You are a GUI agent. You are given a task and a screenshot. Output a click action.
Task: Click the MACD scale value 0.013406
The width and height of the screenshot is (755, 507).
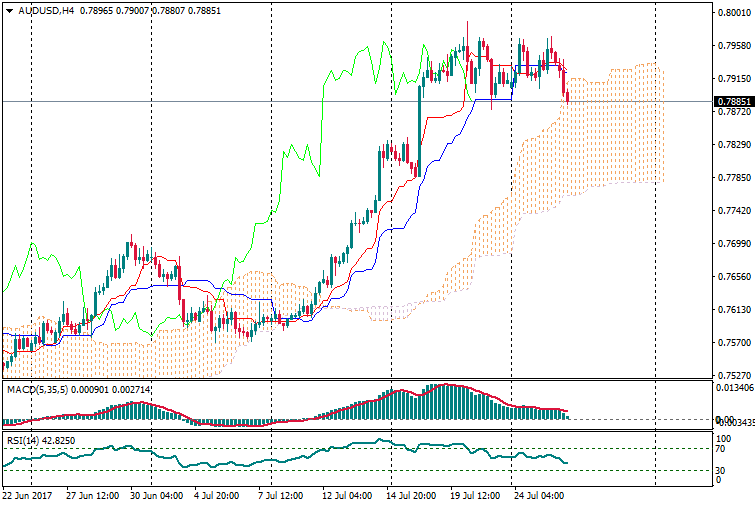coord(733,387)
